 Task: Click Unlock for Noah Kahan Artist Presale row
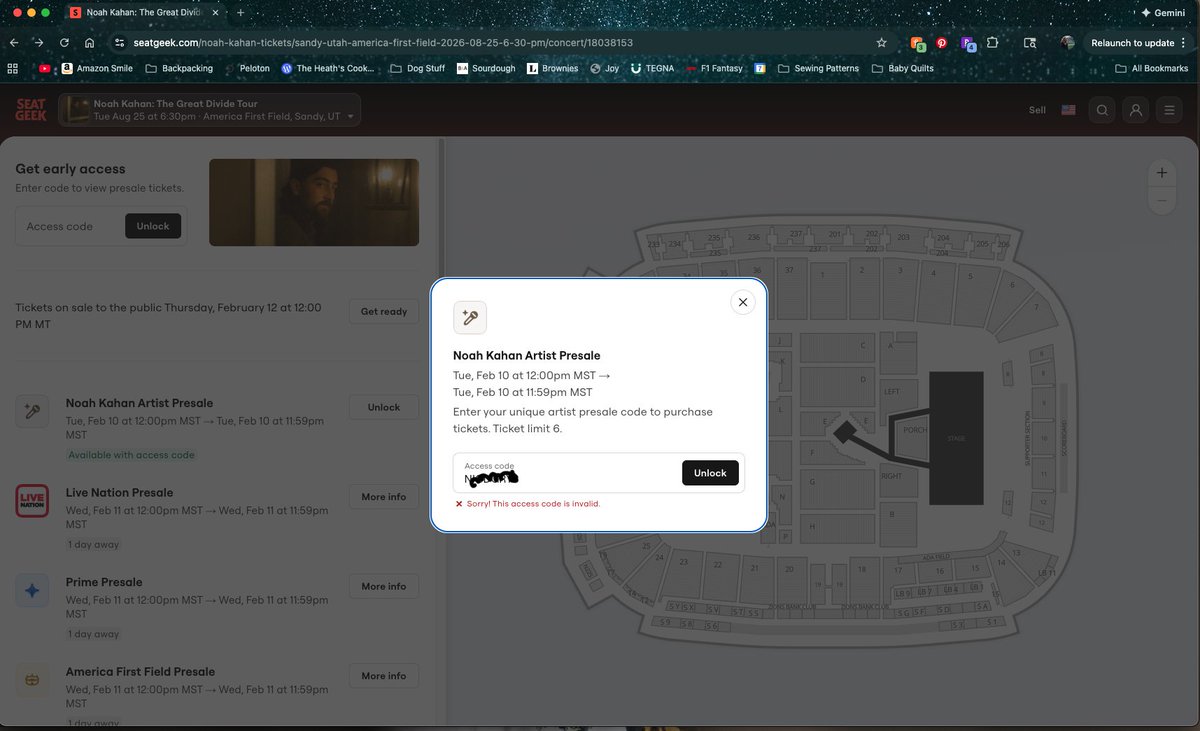pyautogui.click(x=384, y=407)
